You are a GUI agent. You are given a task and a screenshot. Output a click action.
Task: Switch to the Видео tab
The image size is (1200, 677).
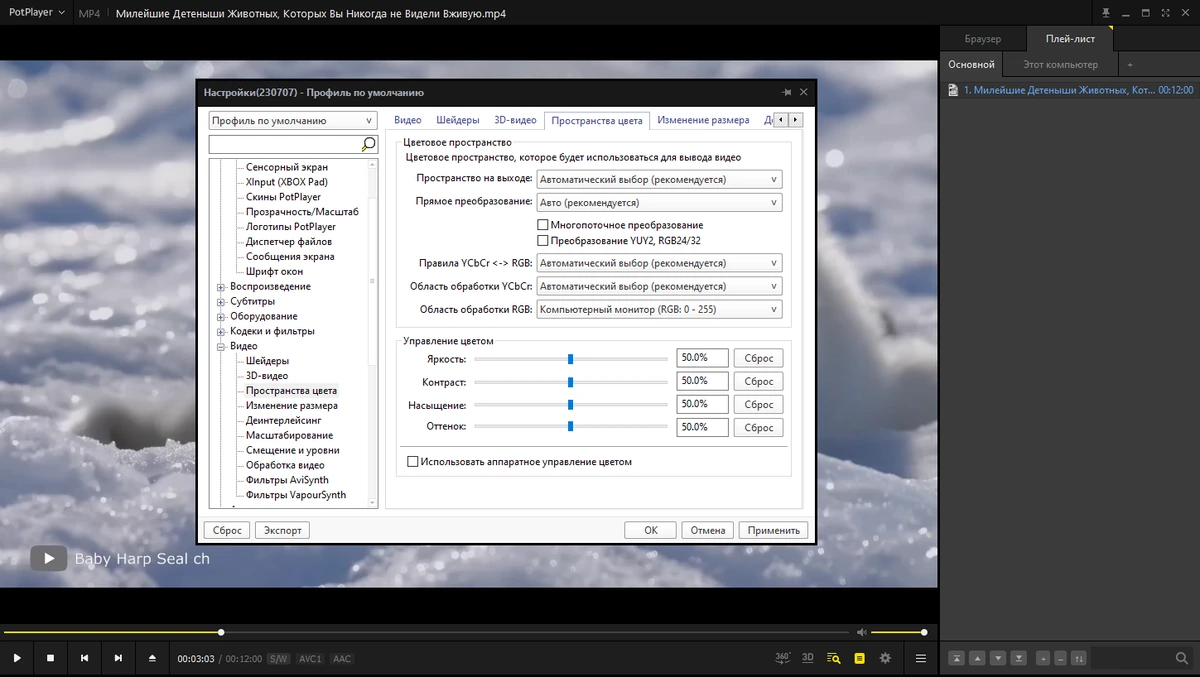tap(407, 120)
